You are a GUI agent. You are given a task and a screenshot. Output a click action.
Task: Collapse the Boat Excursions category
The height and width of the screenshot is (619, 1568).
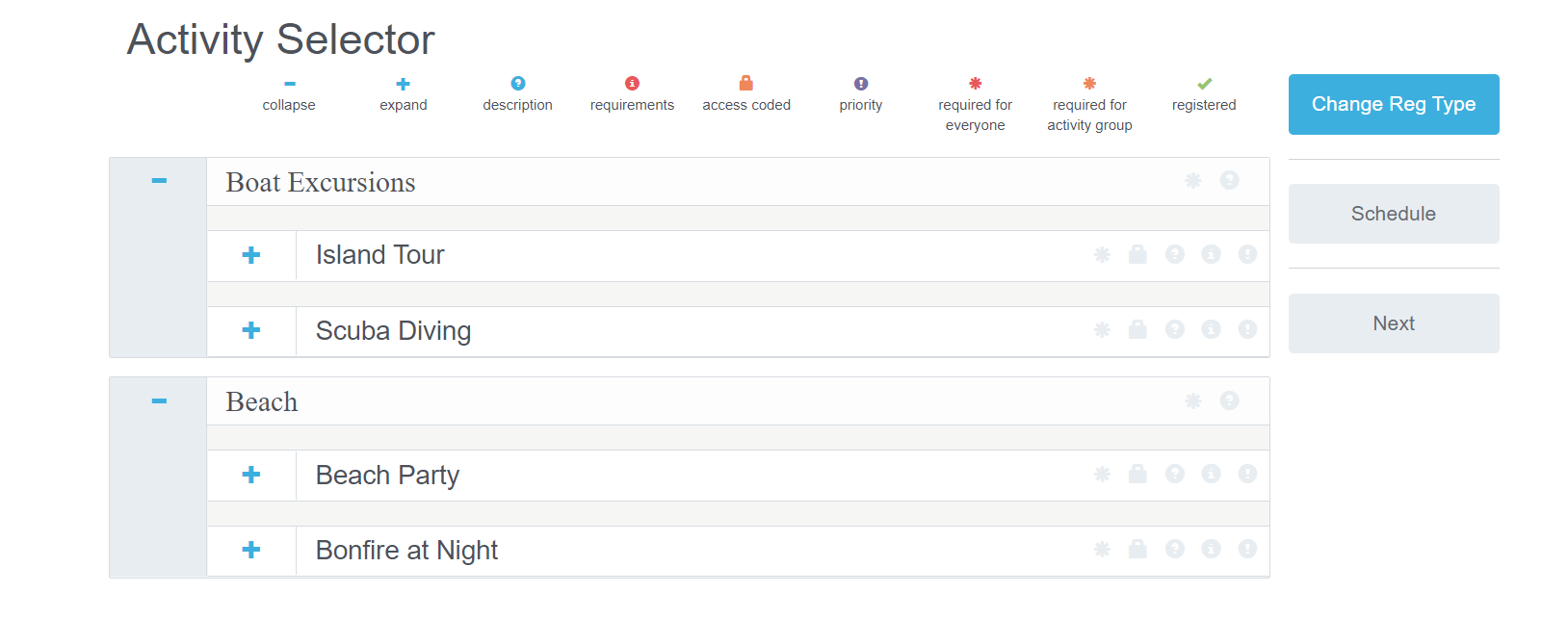tap(160, 180)
